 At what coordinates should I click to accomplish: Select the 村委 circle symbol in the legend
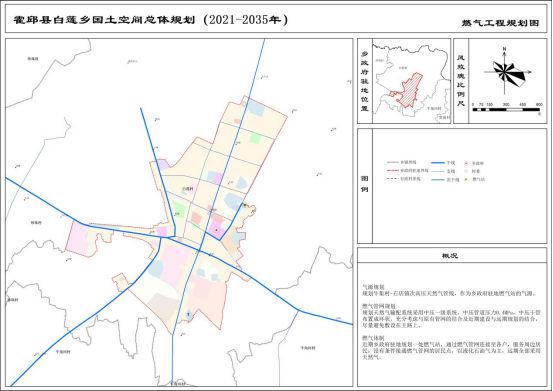coord(466,171)
